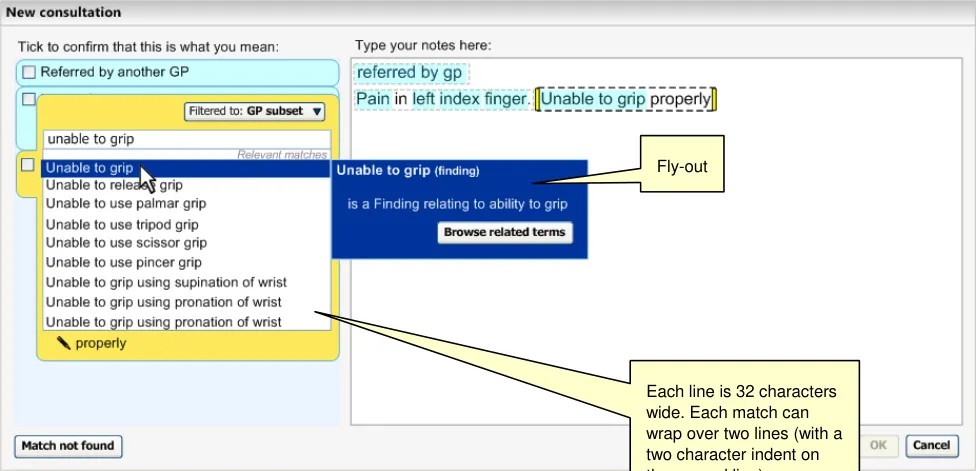Cancel the new consultation dialog
This screenshot has height=471, width=976.
pyautogui.click(x=930, y=445)
